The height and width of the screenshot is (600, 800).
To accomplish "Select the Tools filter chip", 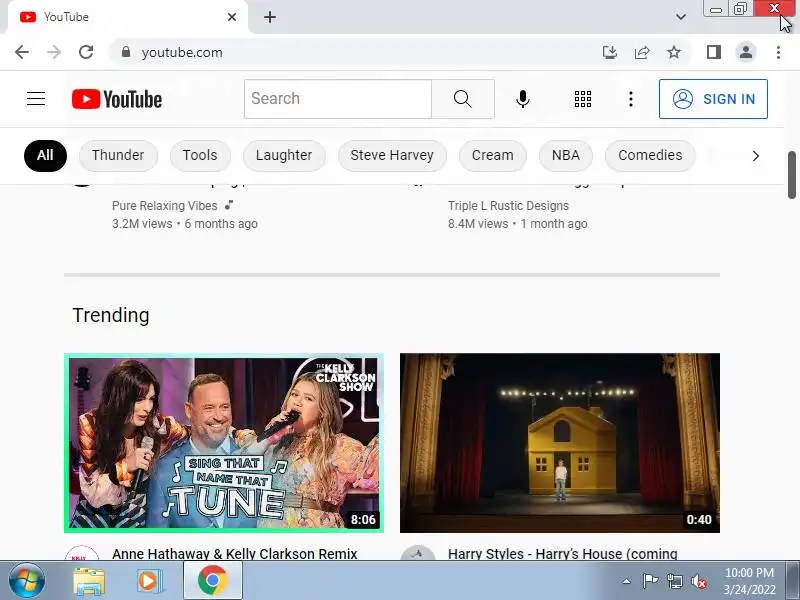I will [x=200, y=155].
